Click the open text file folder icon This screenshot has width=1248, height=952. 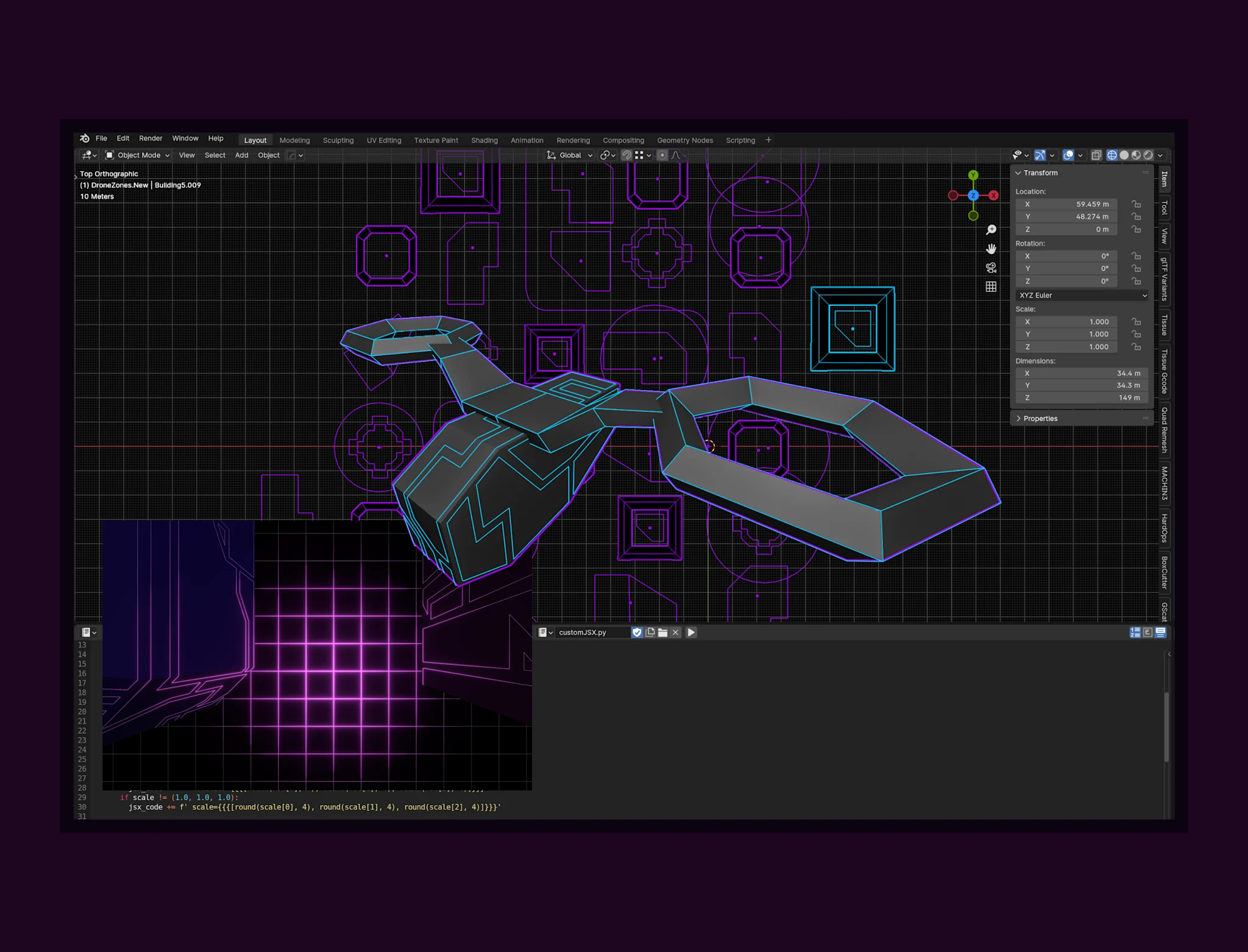pos(662,633)
